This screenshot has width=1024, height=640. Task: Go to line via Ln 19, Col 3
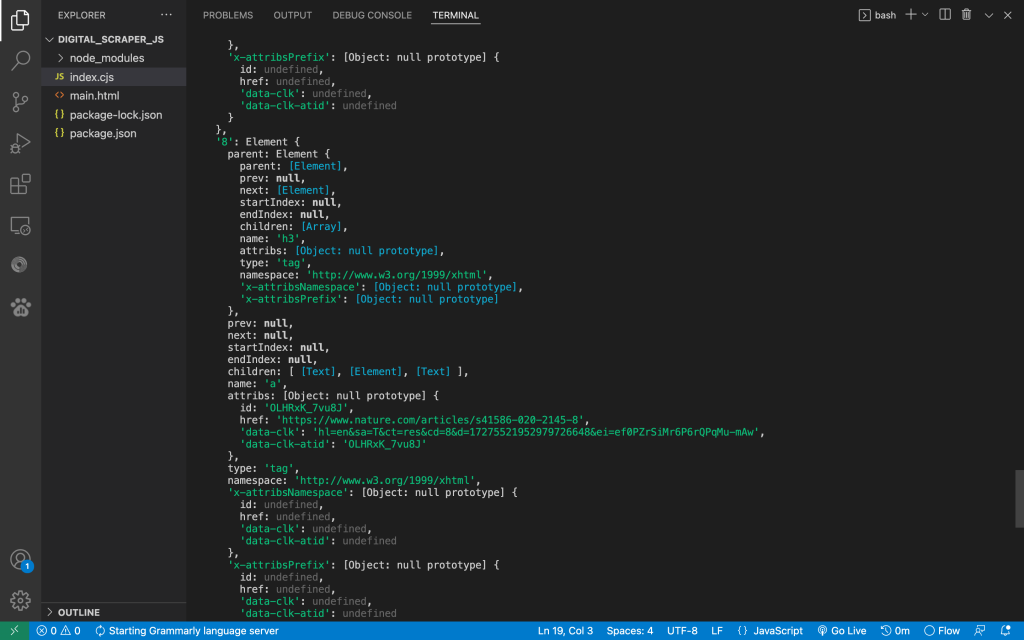click(x=565, y=631)
